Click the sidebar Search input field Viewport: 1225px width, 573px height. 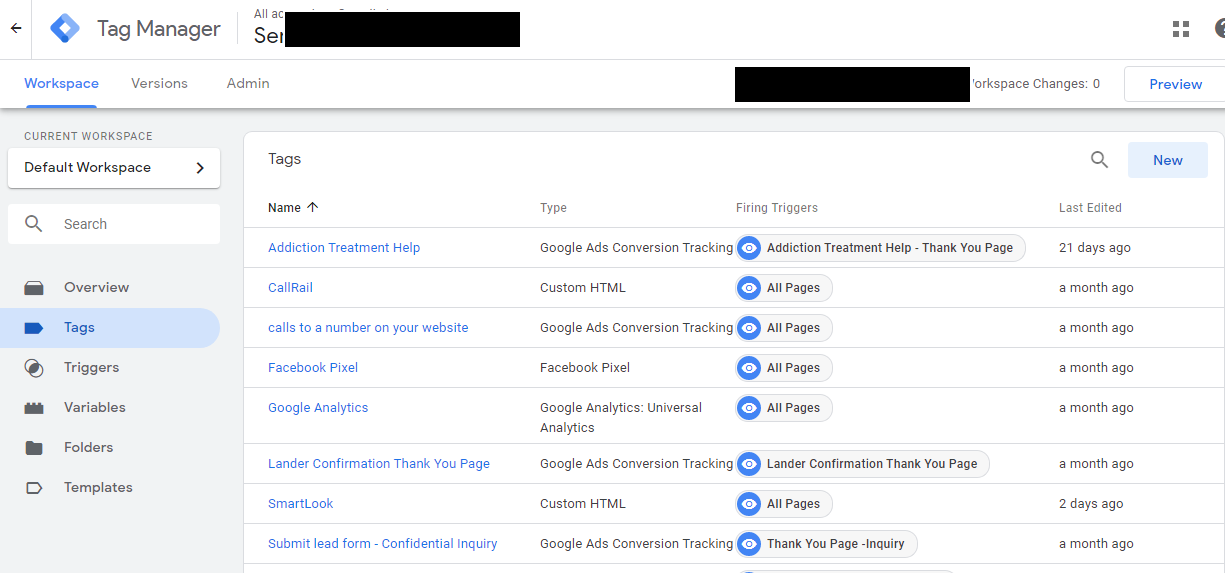[130, 224]
